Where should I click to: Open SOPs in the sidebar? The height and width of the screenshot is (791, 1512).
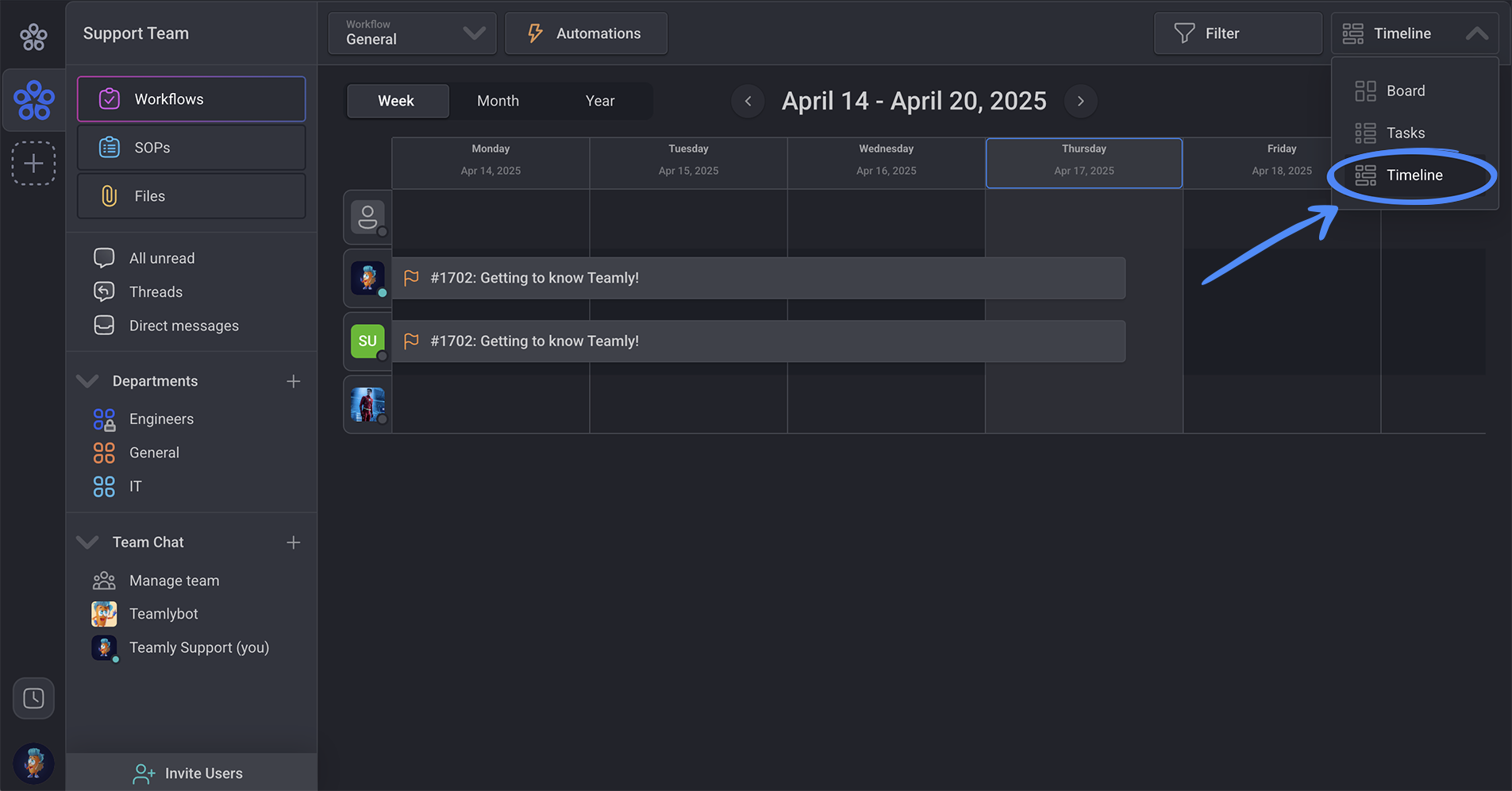pyautogui.click(x=191, y=148)
